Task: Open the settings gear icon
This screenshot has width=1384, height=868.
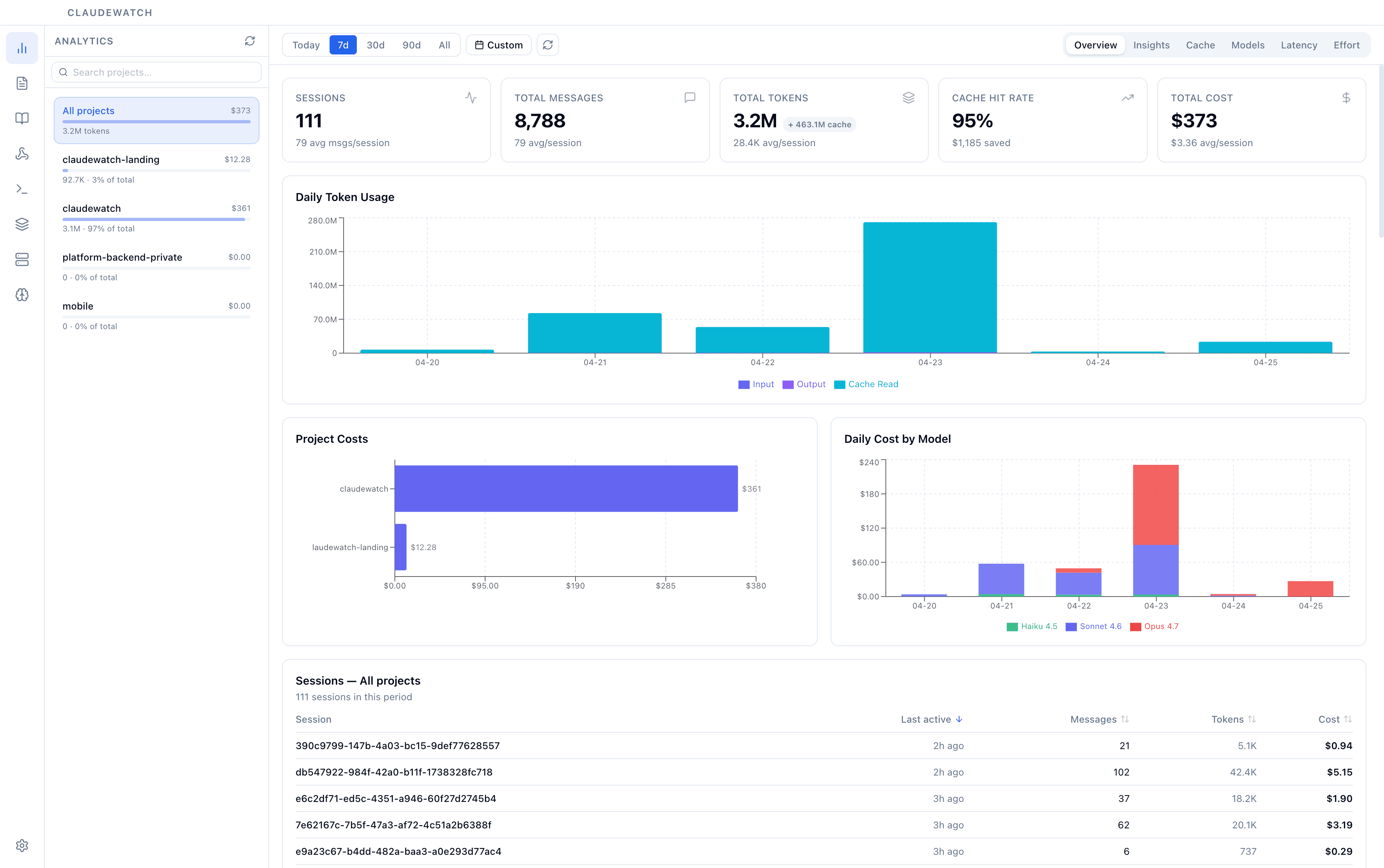Action: 22,845
